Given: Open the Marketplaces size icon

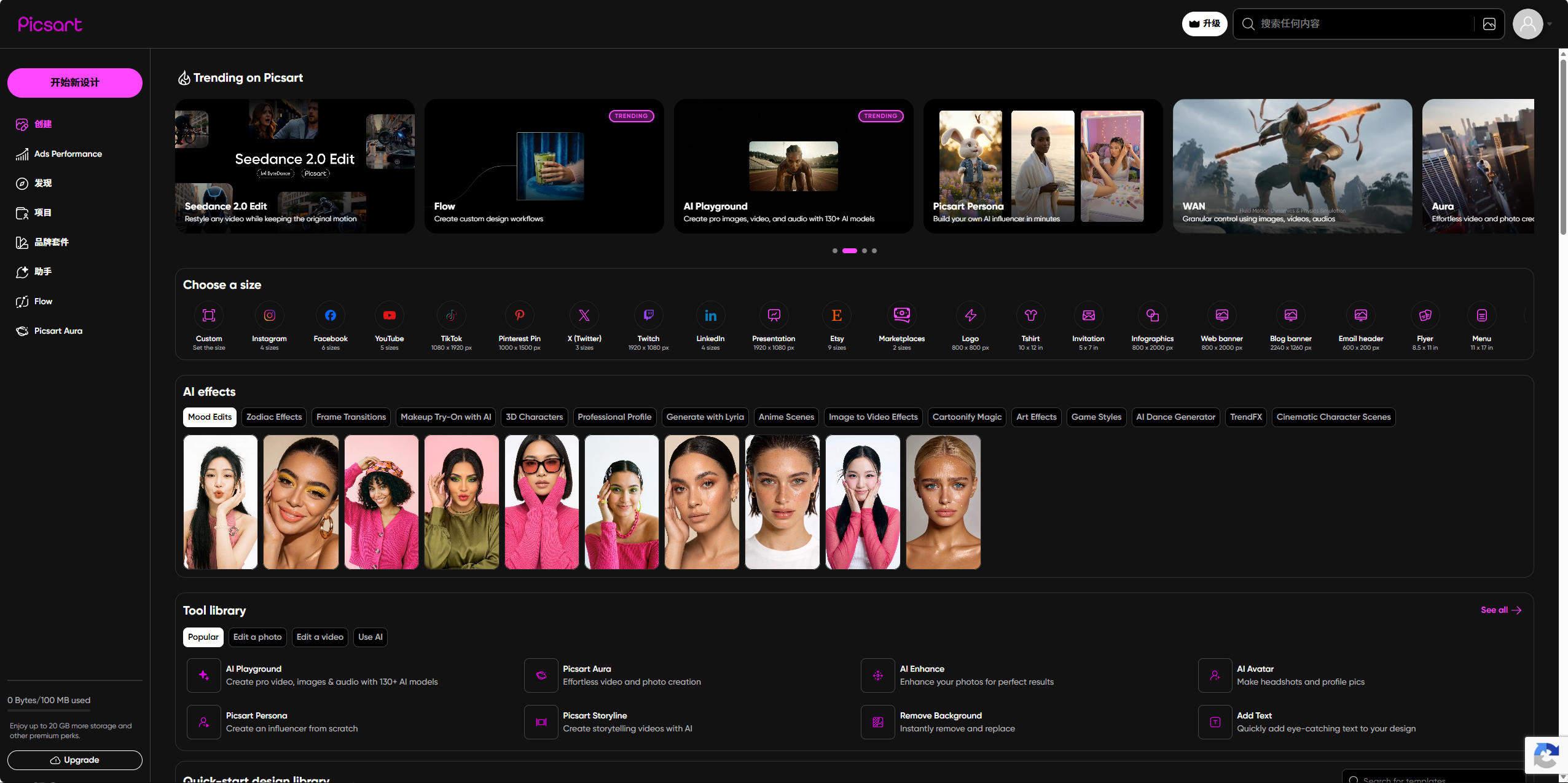Looking at the screenshot, I should point(902,315).
